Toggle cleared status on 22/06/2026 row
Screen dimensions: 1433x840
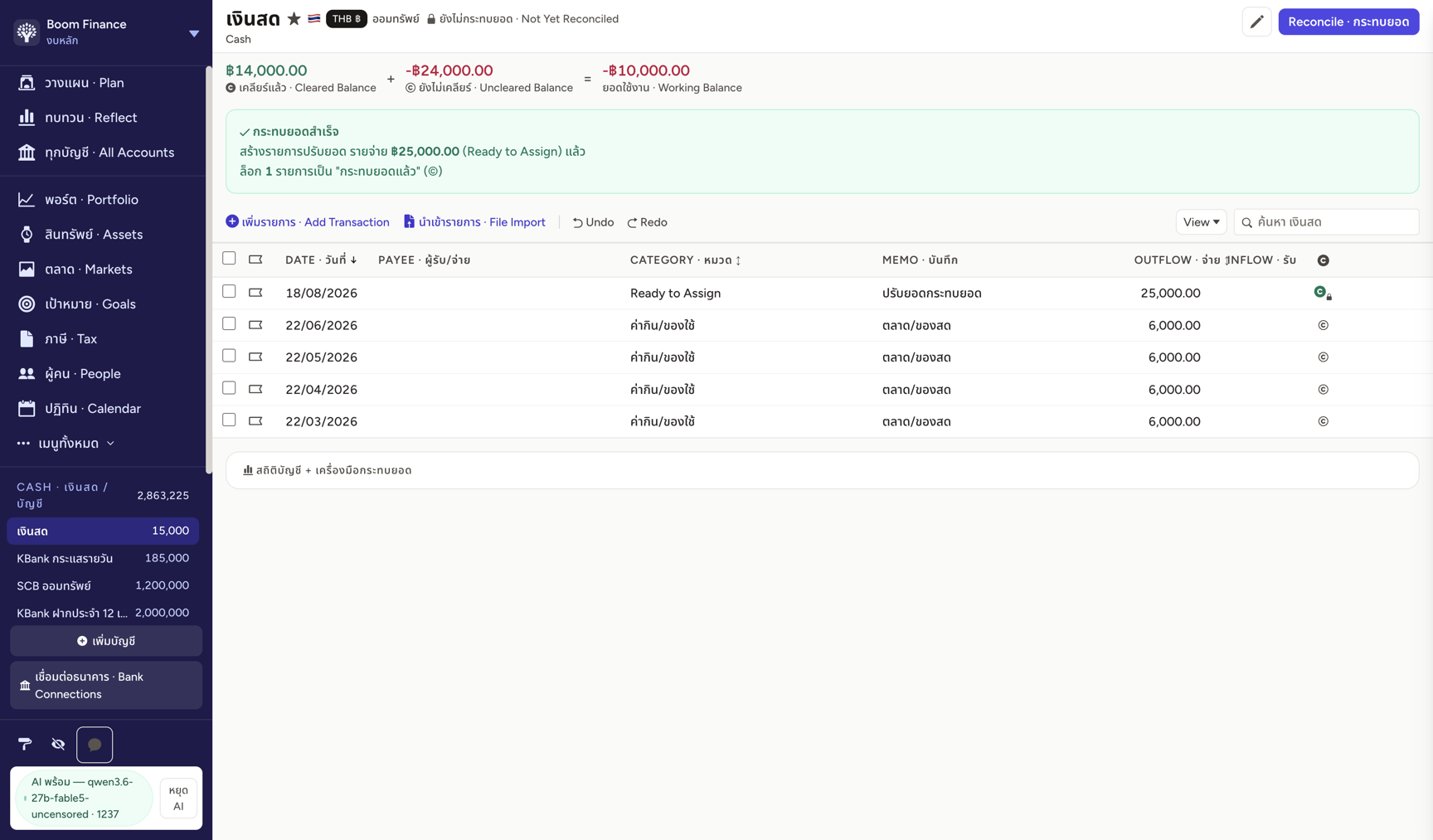(1324, 325)
